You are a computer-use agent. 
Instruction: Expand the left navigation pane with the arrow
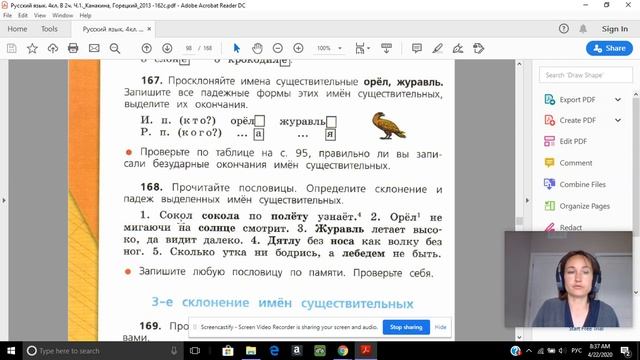[4, 200]
